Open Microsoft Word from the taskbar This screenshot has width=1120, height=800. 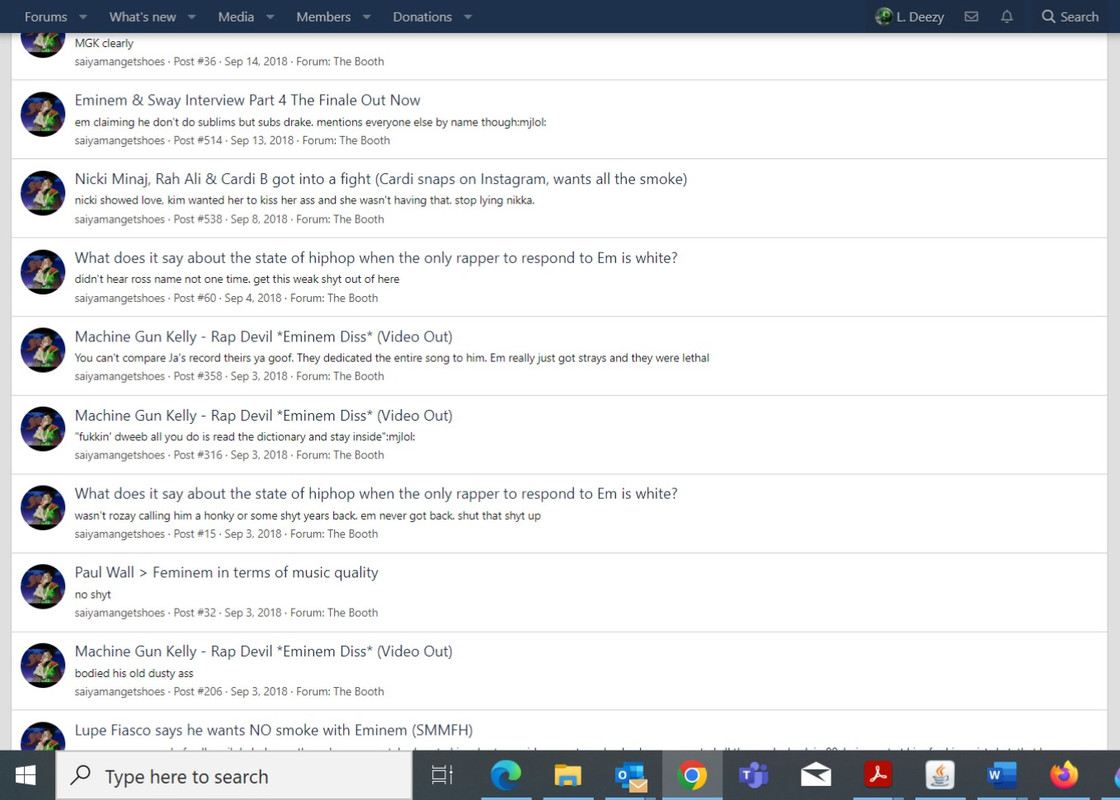click(x=1001, y=776)
